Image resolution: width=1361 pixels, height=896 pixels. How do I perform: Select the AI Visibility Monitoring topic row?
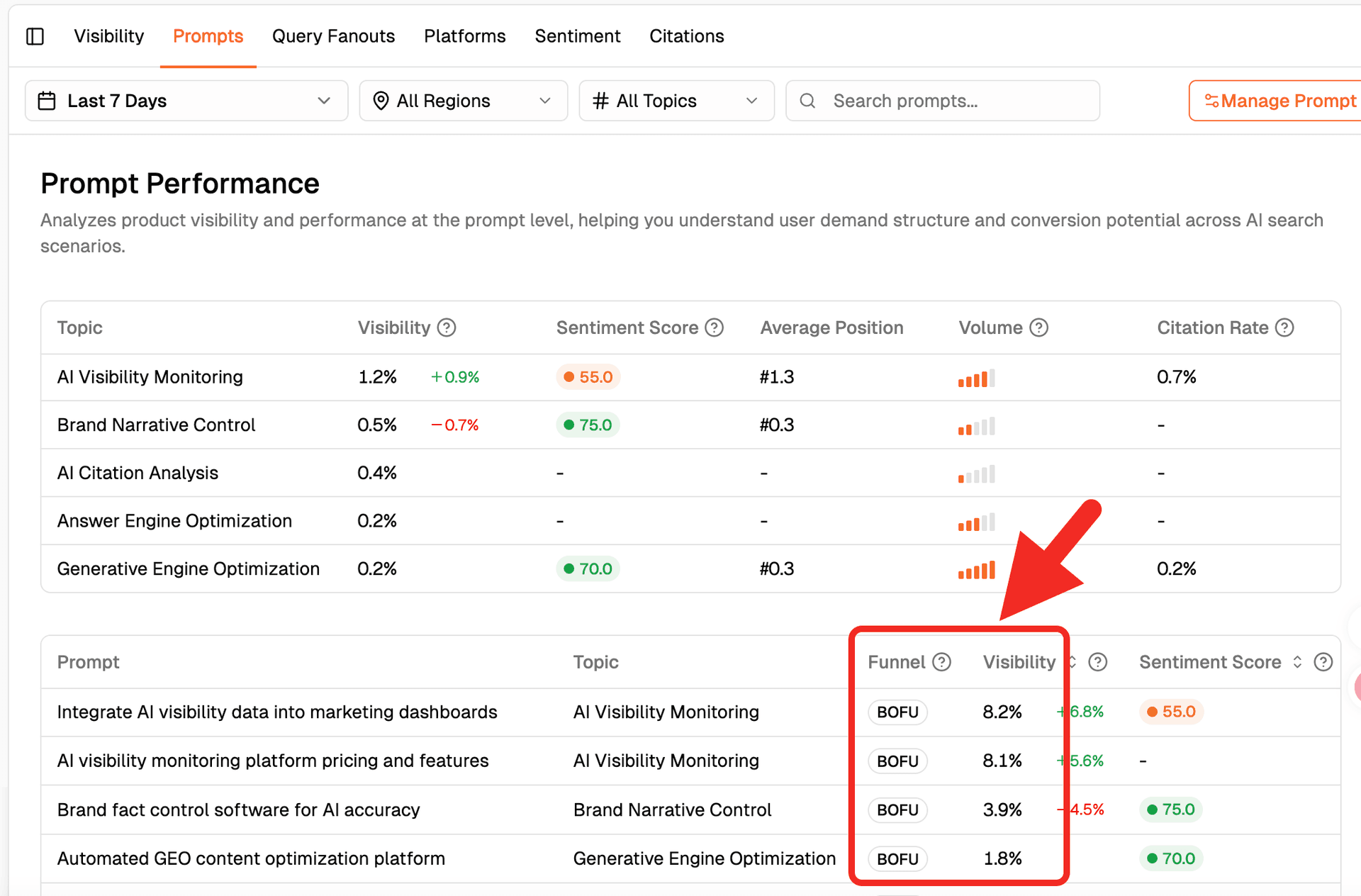[690, 377]
